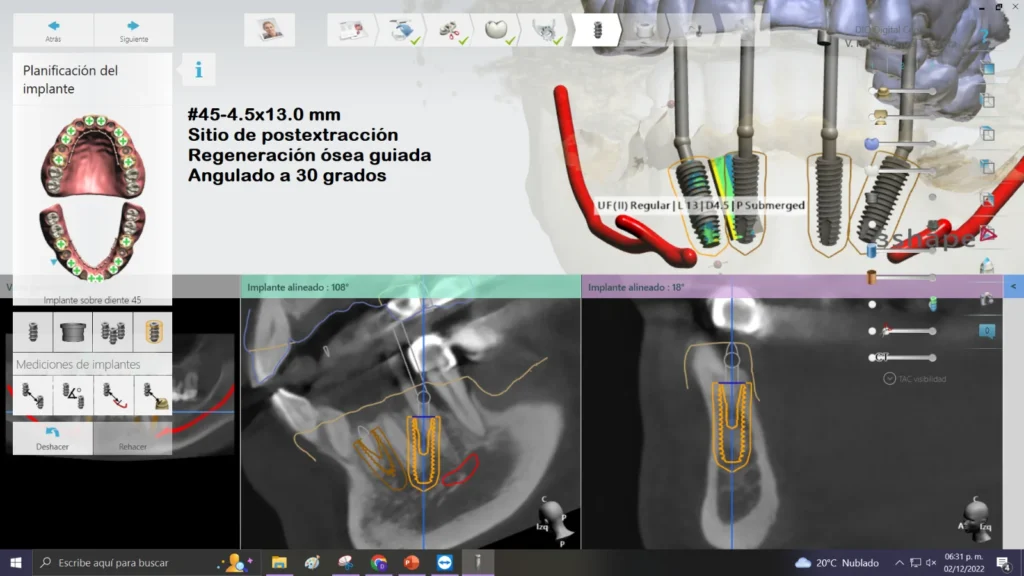Click the 'Escribe aquí para buscar' search box
Image resolution: width=1024 pixels, height=576 pixels.
coord(145,562)
